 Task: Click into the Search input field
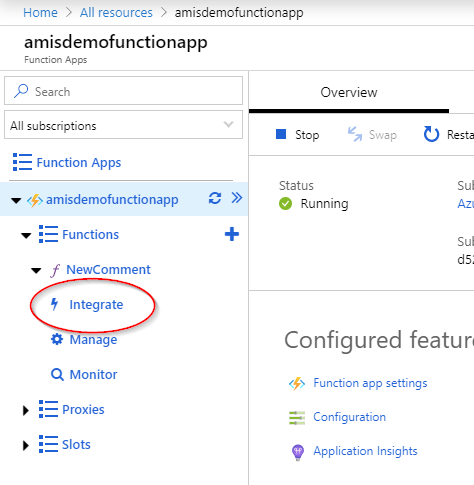[123, 91]
